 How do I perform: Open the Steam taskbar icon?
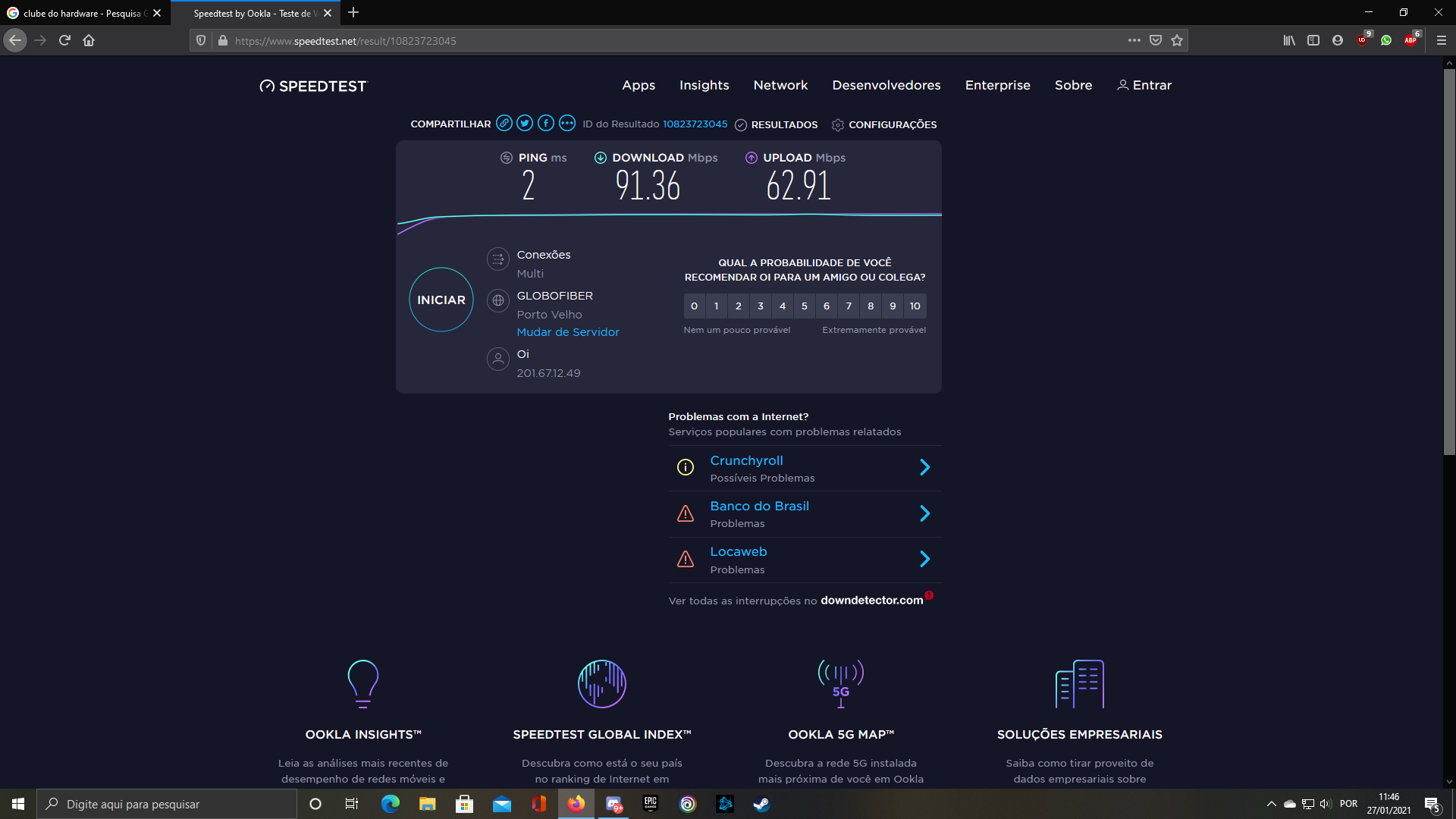point(761,804)
